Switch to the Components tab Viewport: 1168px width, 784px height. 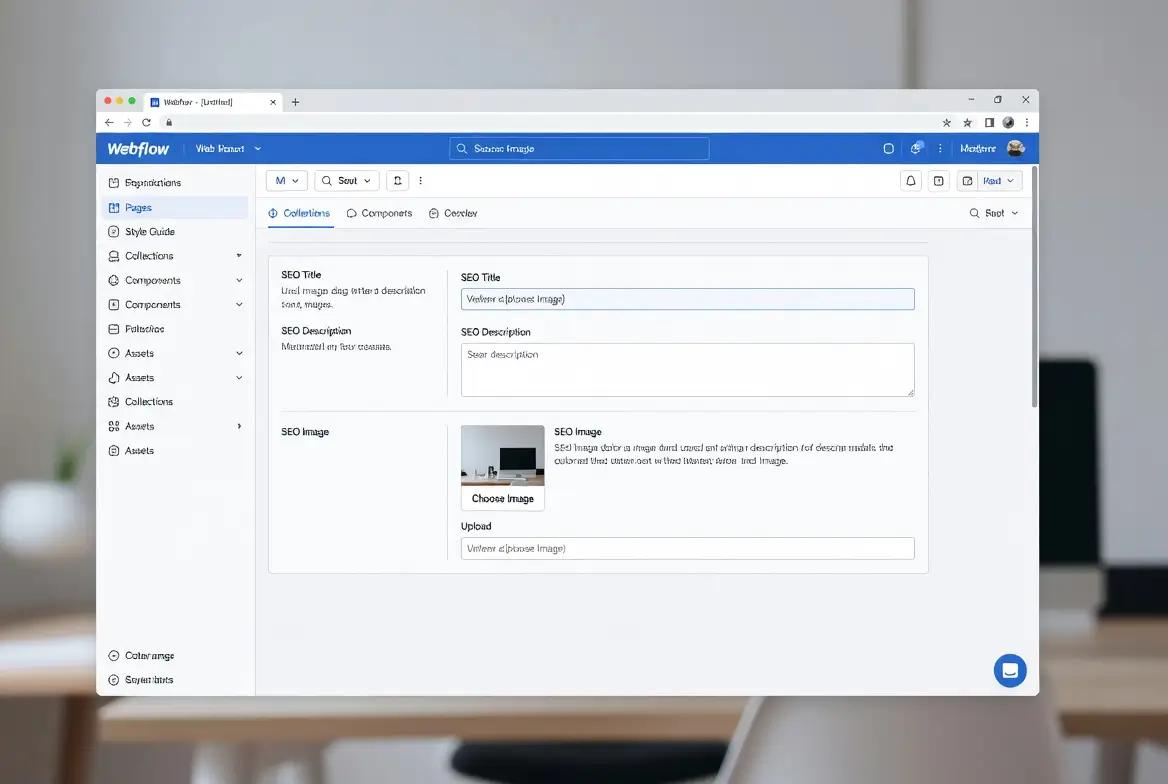tap(379, 213)
